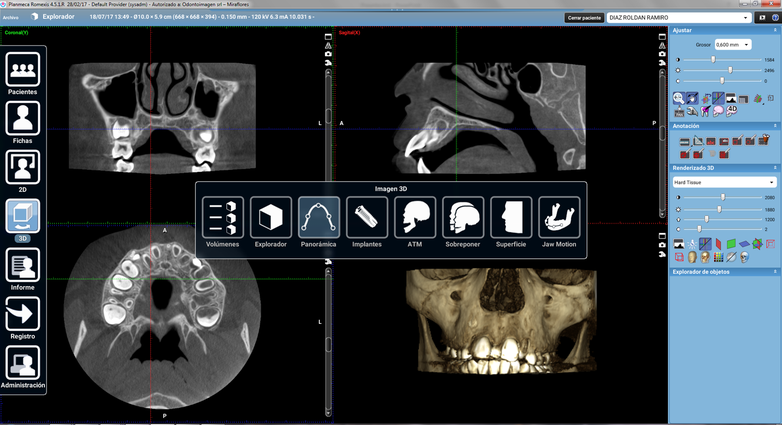
Task: Toggle the histogram in Renderizado 3D
Action: pos(679,243)
